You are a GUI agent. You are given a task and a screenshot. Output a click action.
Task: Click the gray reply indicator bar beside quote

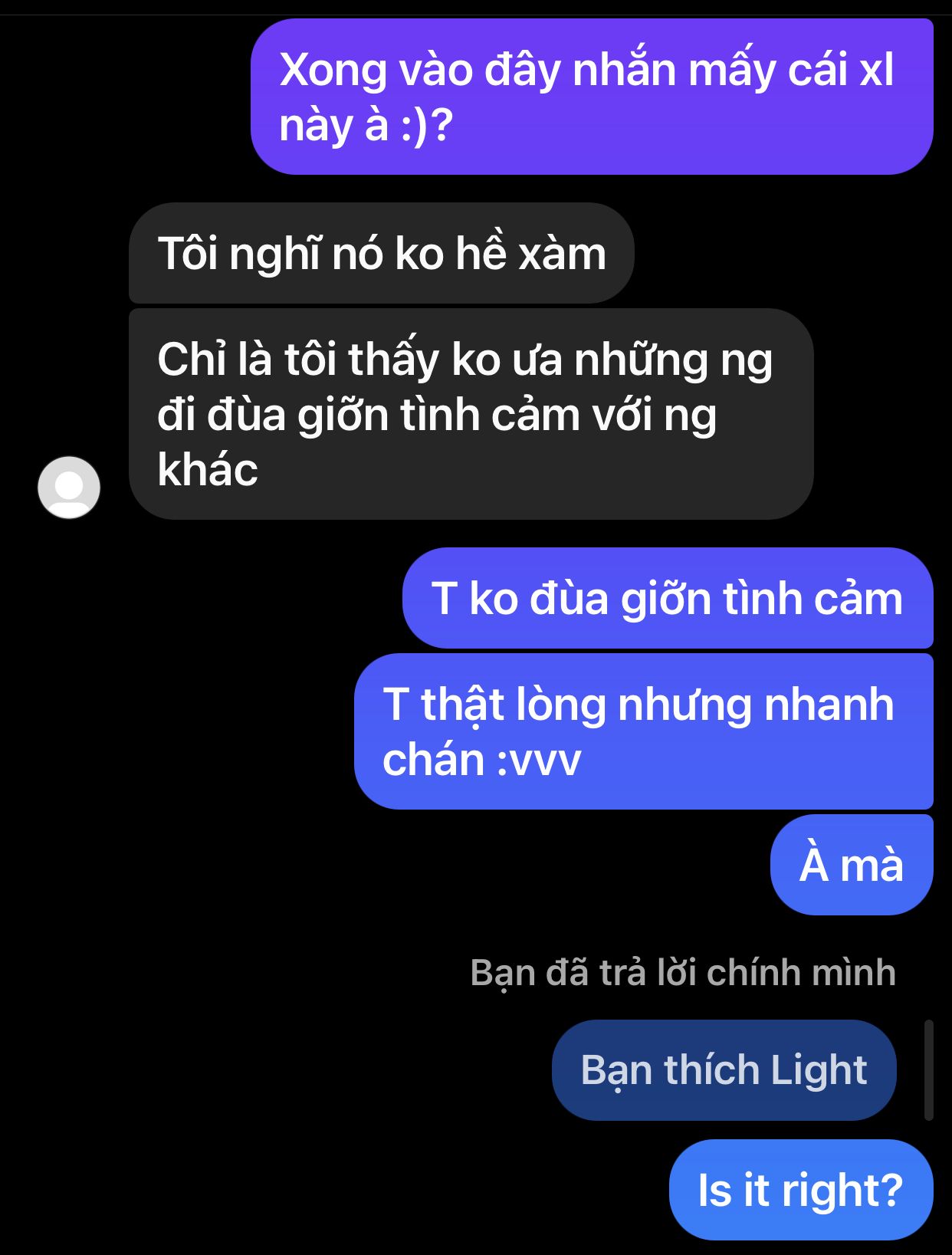928,1070
